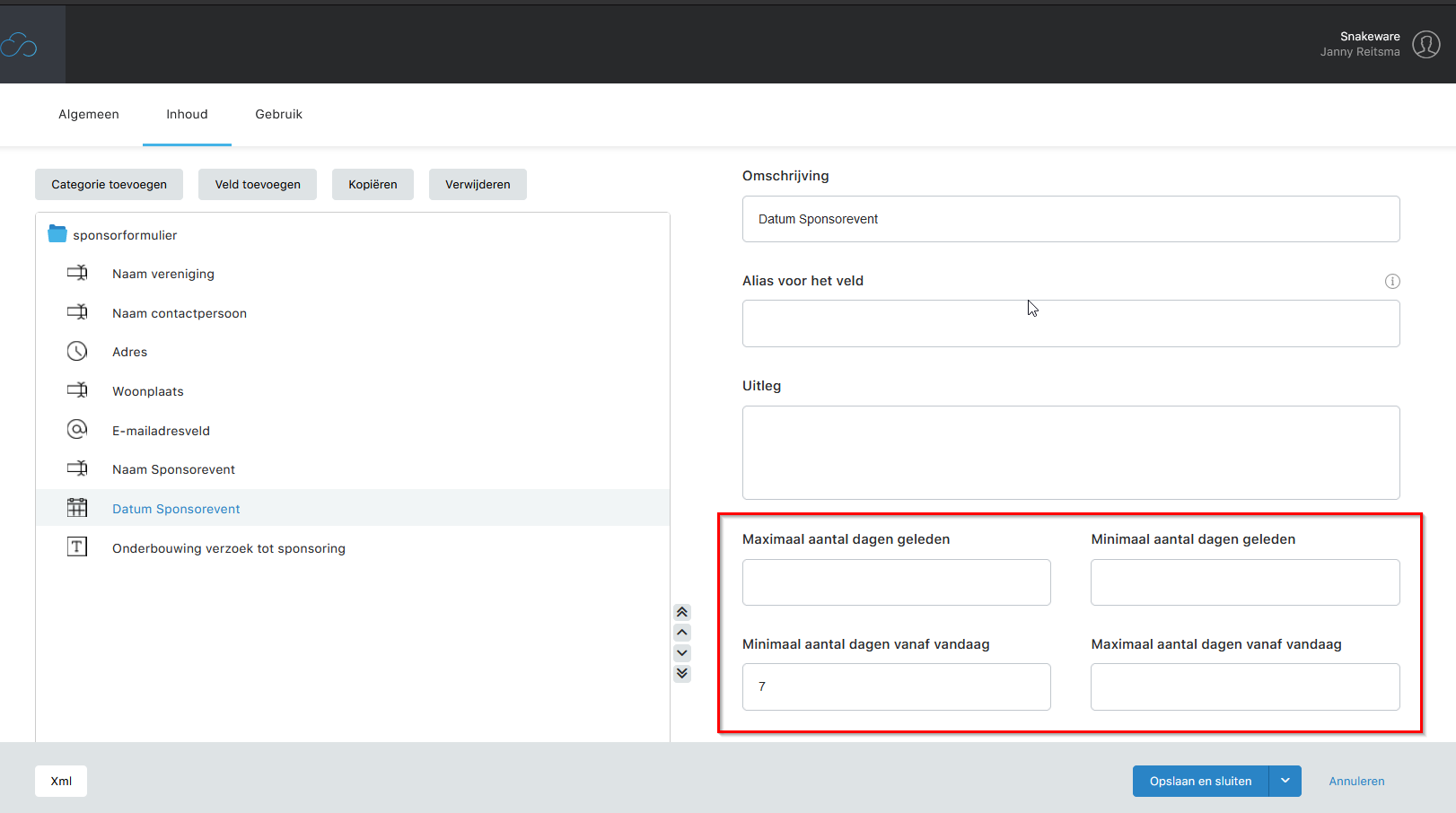Screen dimensions: 1456x813
Task: Click the Verwijderen button
Action: (x=478, y=184)
